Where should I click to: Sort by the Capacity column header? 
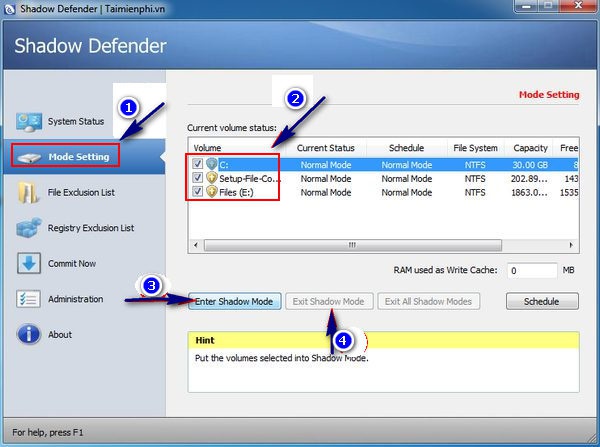(x=531, y=148)
